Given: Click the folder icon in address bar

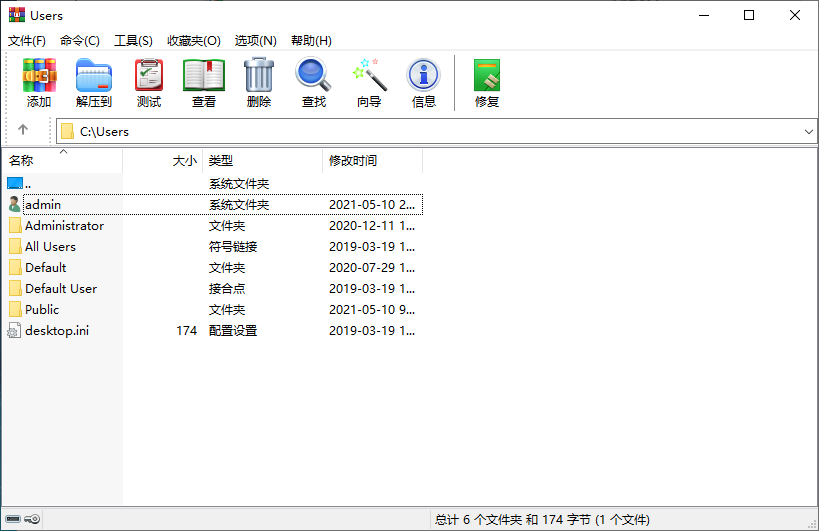Looking at the screenshot, I should click(67, 131).
